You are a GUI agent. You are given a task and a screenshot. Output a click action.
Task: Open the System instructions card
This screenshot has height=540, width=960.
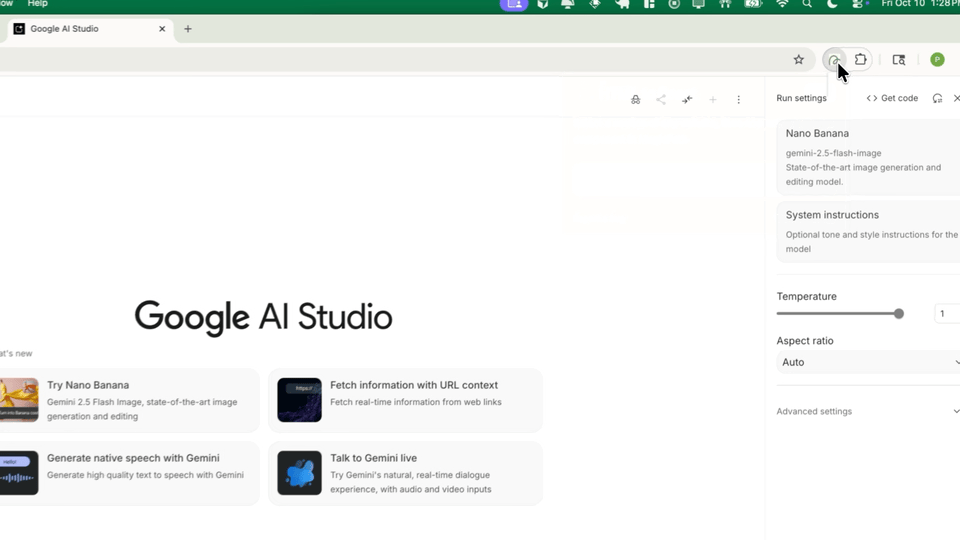point(868,231)
